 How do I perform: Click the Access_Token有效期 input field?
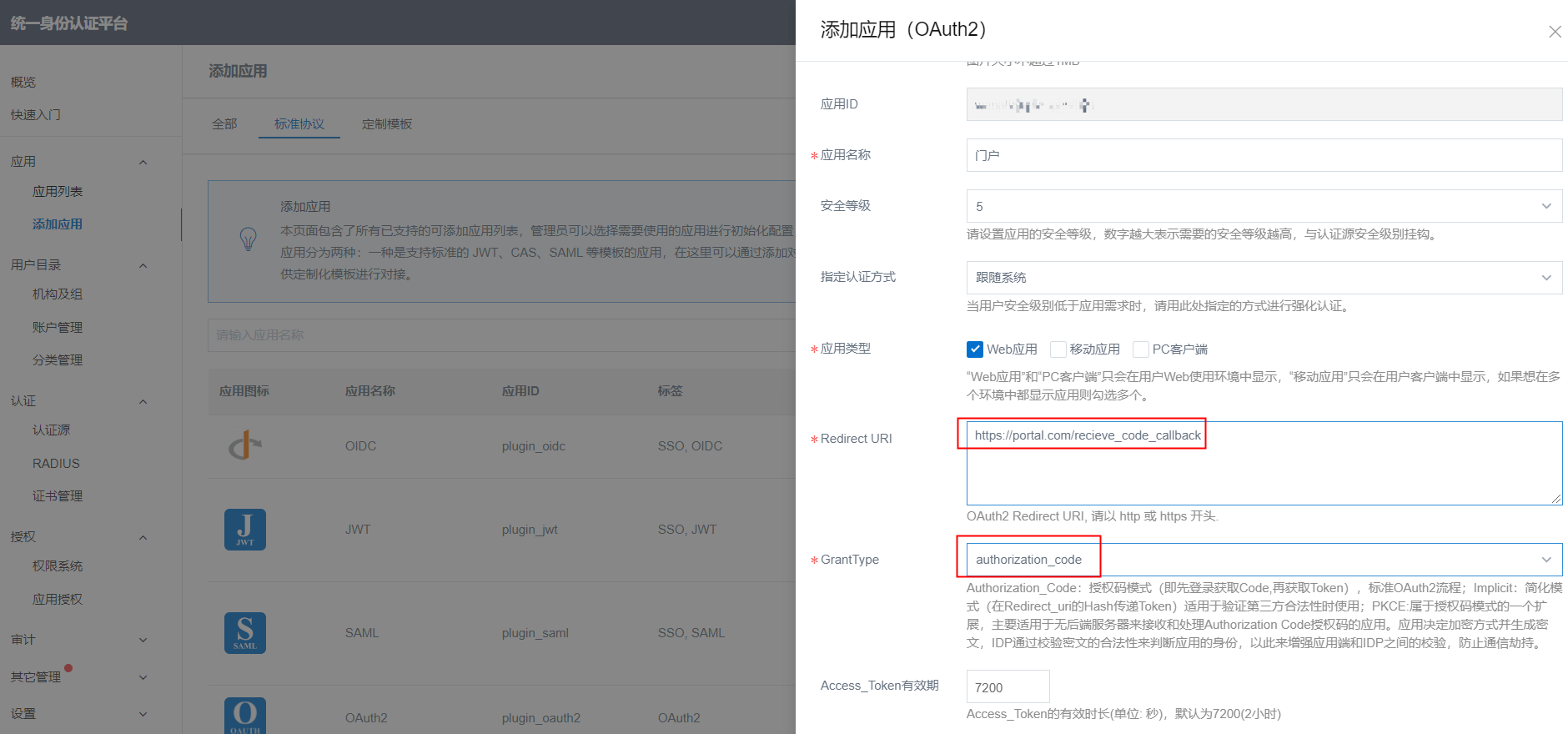[x=1008, y=687]
